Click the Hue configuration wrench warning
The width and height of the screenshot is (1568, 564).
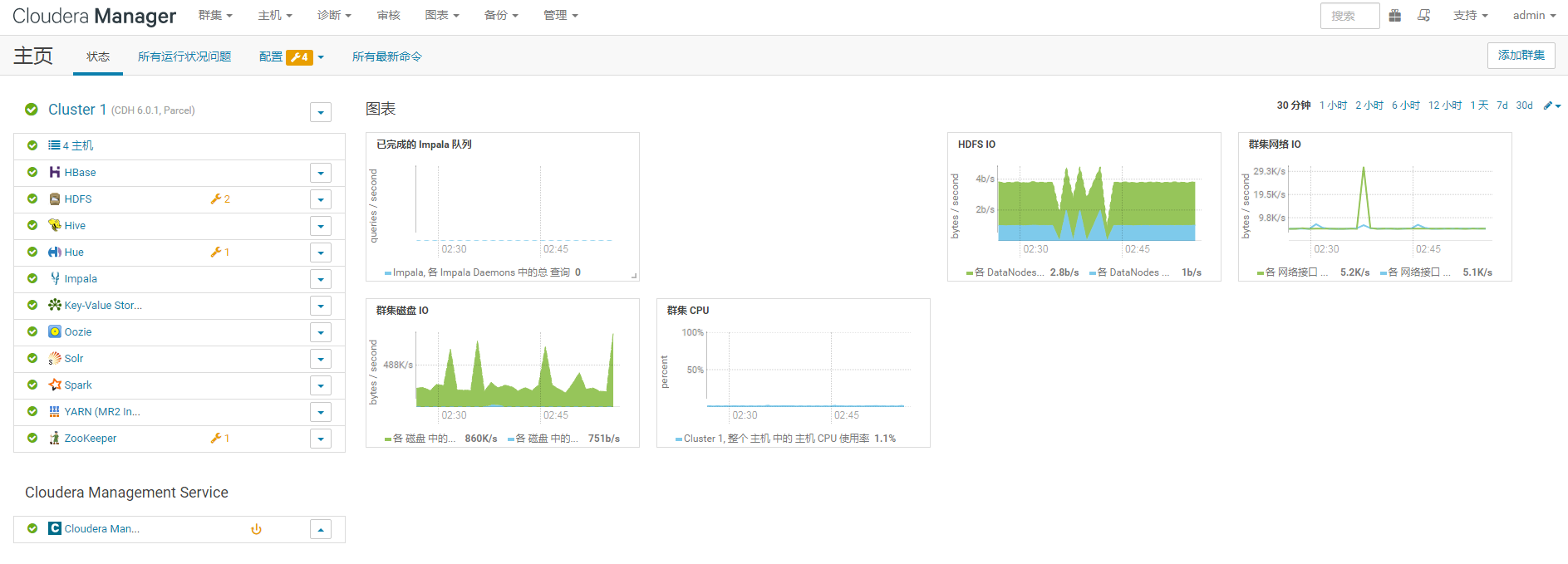(220, 252)
